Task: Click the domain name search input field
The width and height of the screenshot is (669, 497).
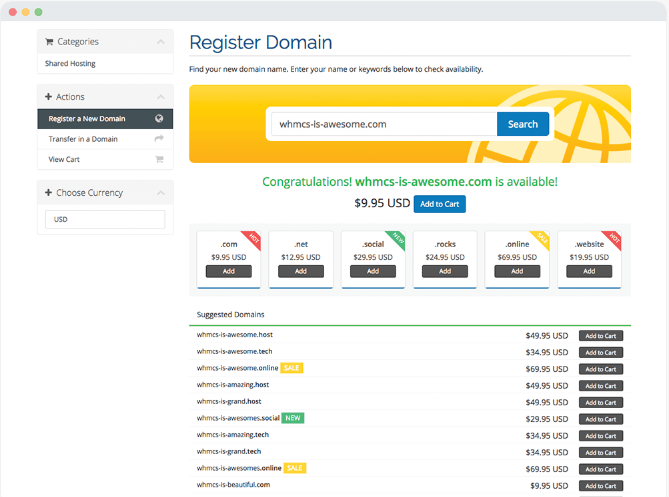Action: pos(383,124)
